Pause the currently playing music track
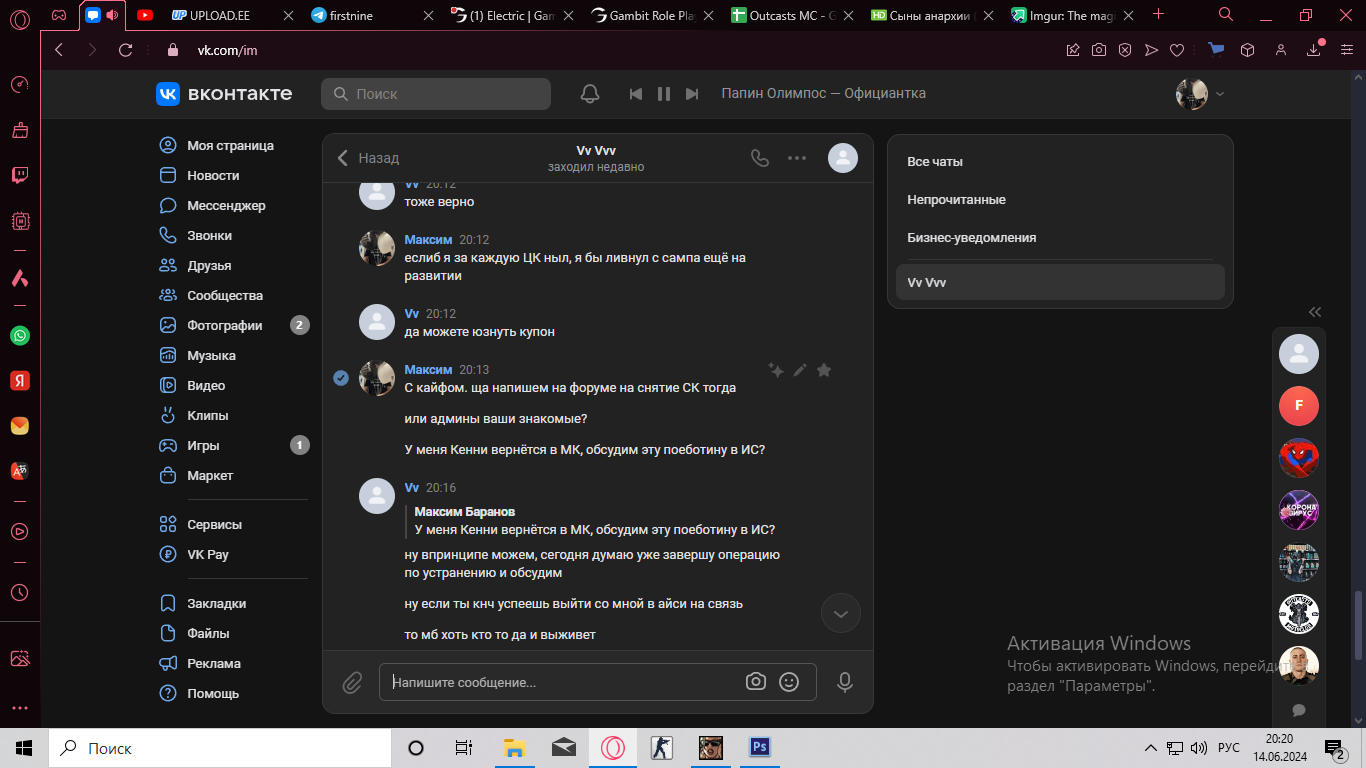This screenshot has height=768, width=1366. pos(663,94)
